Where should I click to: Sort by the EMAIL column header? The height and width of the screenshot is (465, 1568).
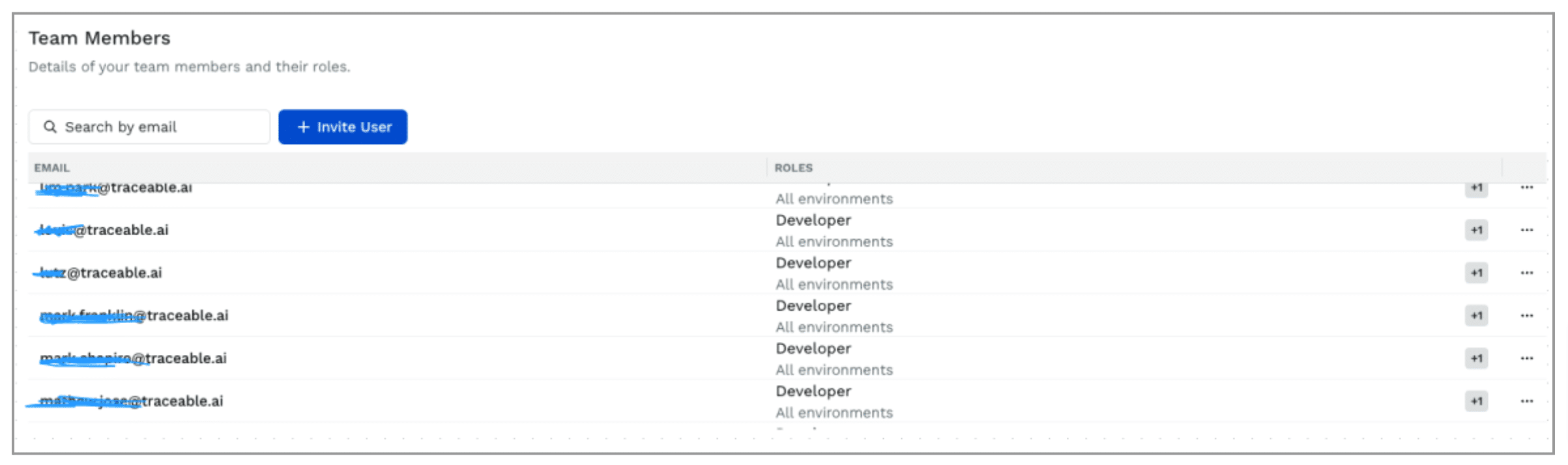click(x=52, y=168)
